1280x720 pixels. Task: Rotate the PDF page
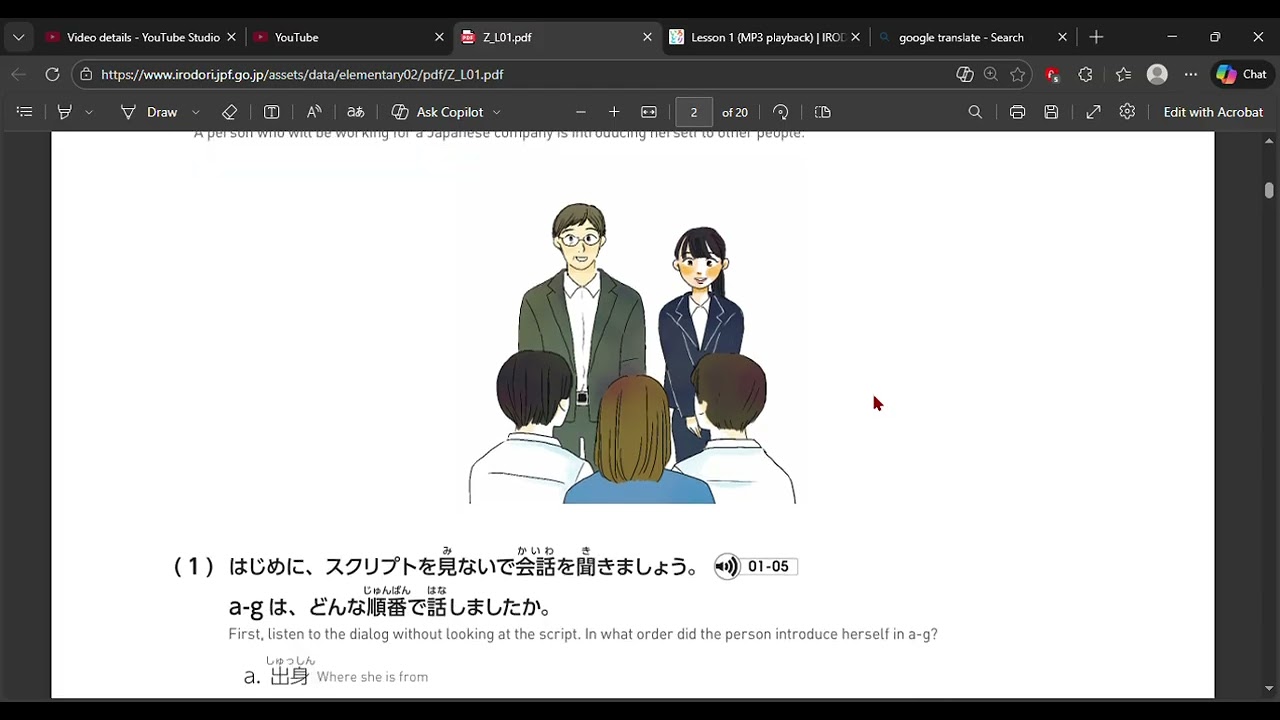781,112
